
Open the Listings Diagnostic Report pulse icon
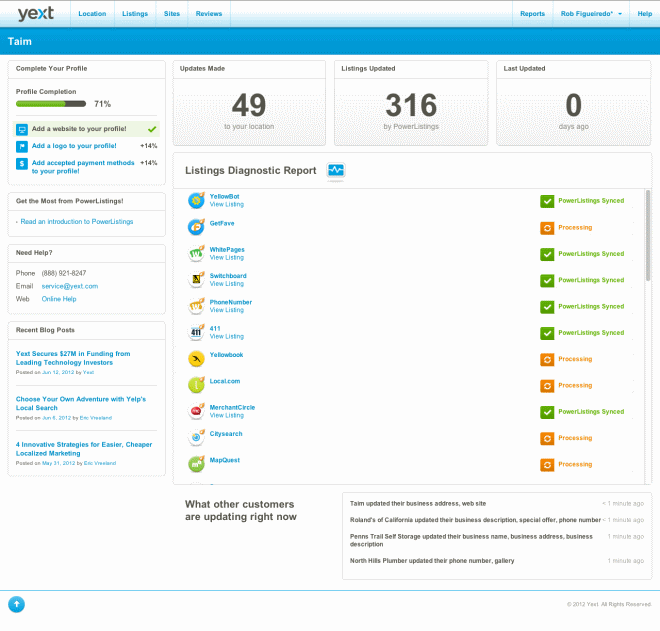tap(335, 170)
